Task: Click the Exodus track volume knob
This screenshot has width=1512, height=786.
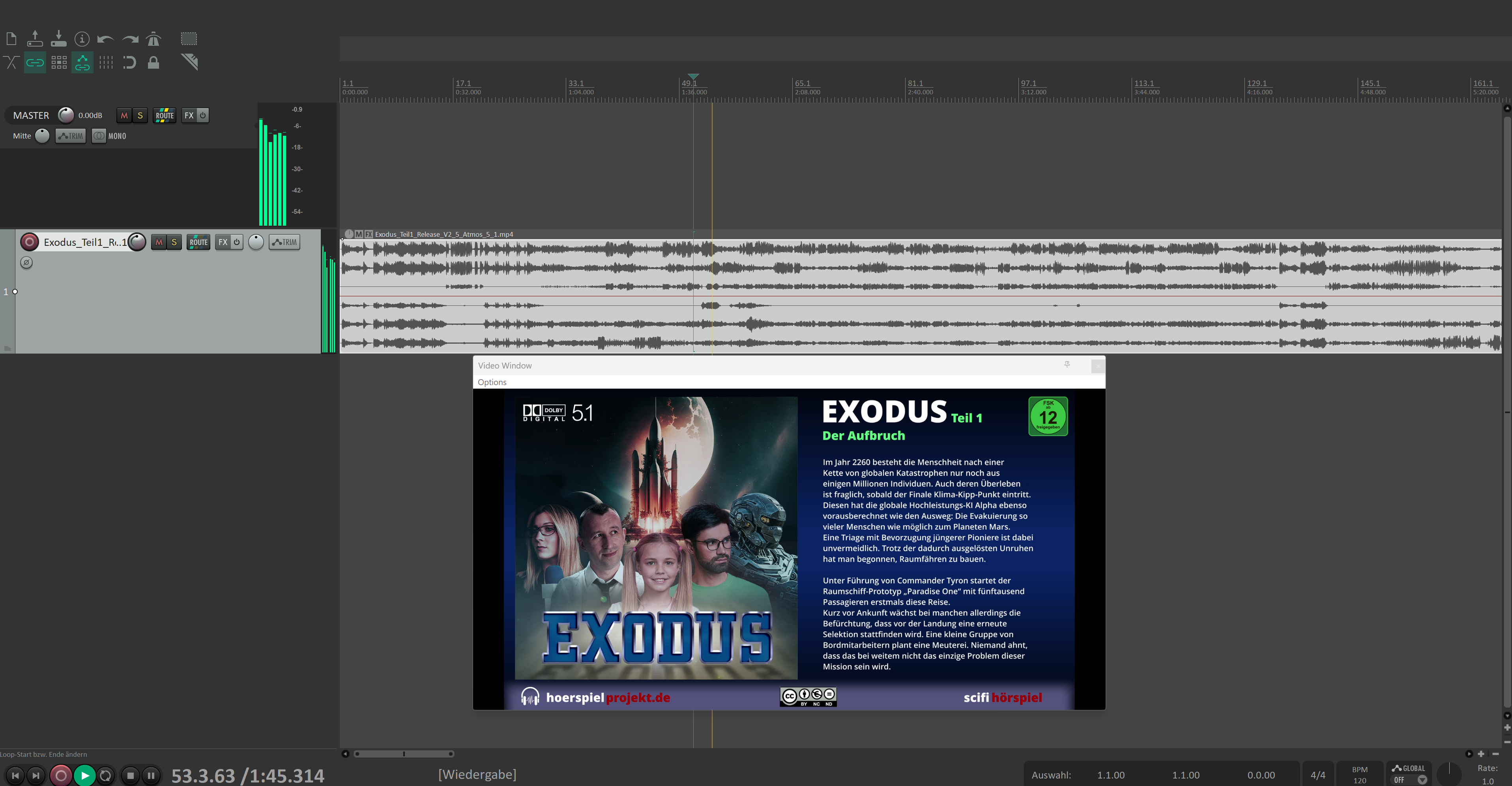Action: coord(137,242)
